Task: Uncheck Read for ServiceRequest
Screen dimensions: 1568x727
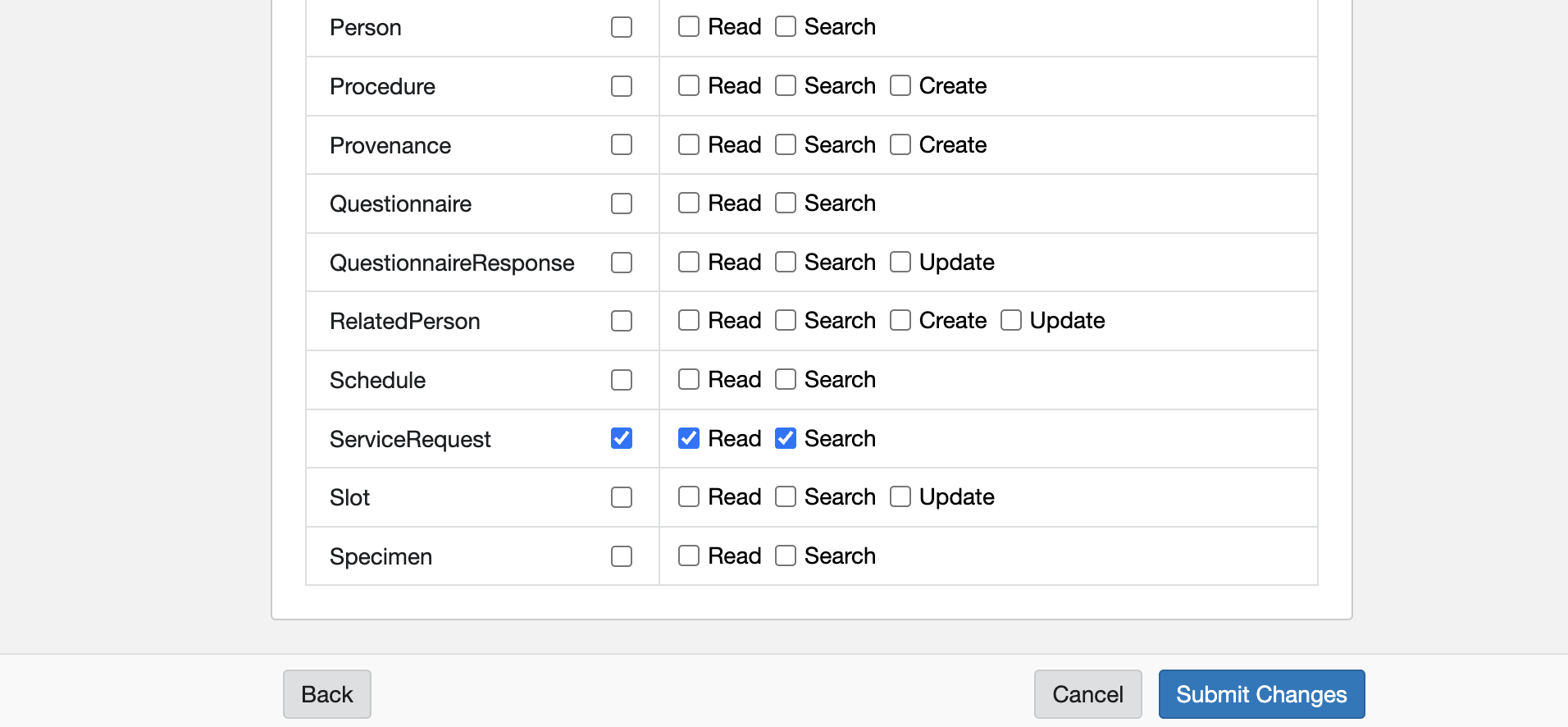Action: [689, 438]
